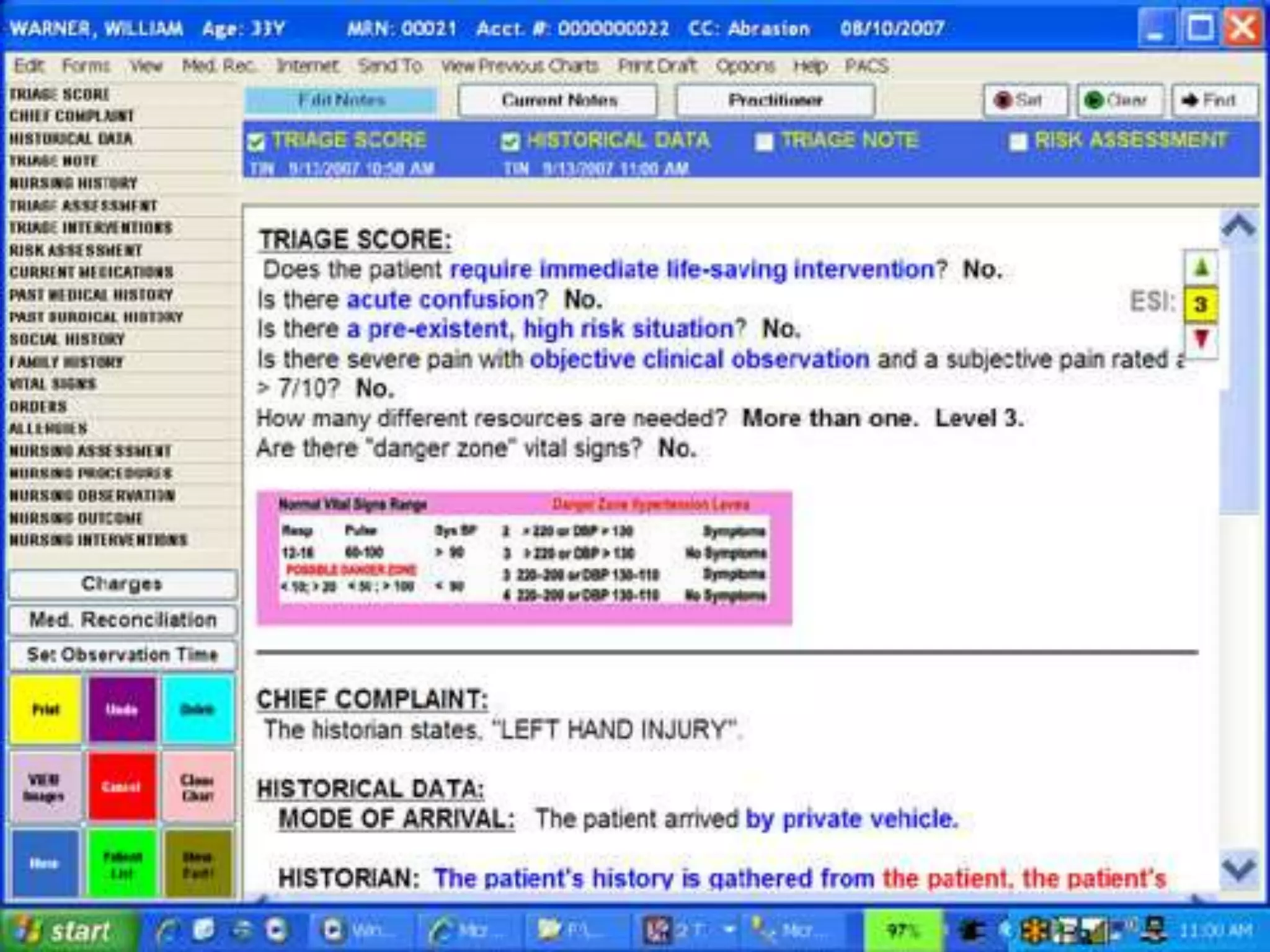Uncheck the TRIAGE SCORE checkbox
The height and width of the screenshot is (952, 1270).
(256, 142)
